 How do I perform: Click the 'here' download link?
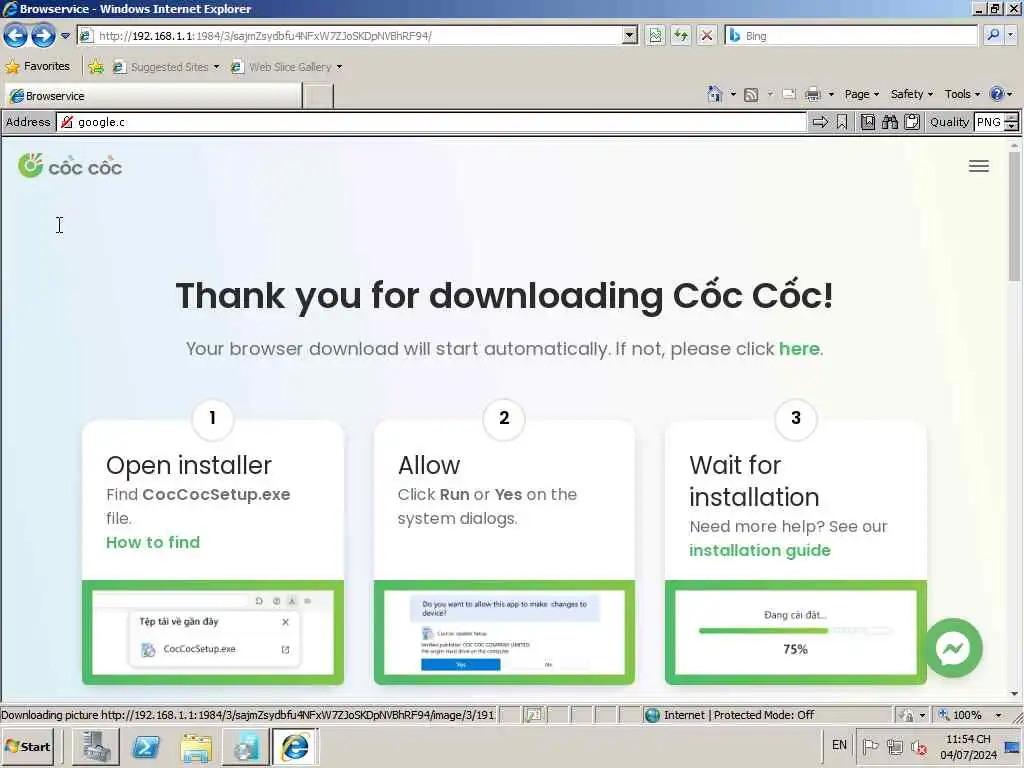pyautogui.click(x=799, y=348)
